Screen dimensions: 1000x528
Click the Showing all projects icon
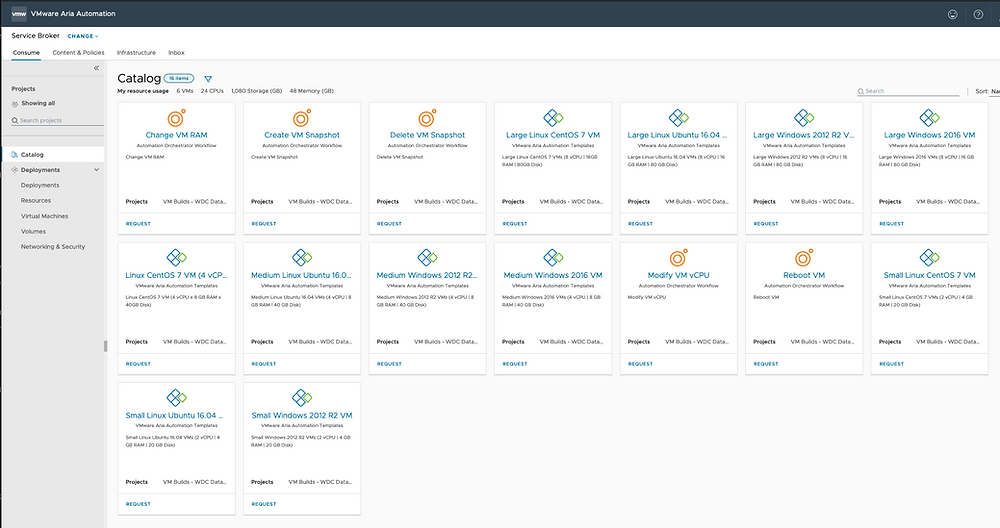(15, 103)
